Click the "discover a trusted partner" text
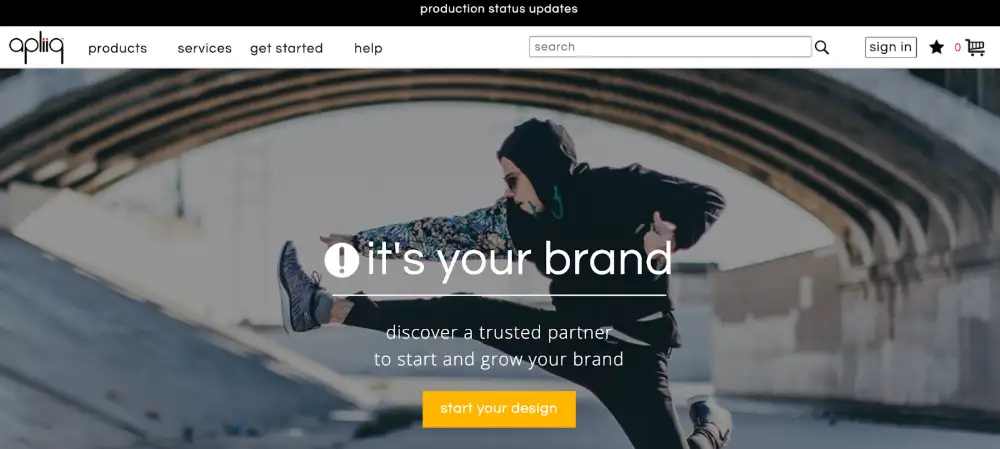This screenshot has width=1000, height=449. tap(499, 332)
